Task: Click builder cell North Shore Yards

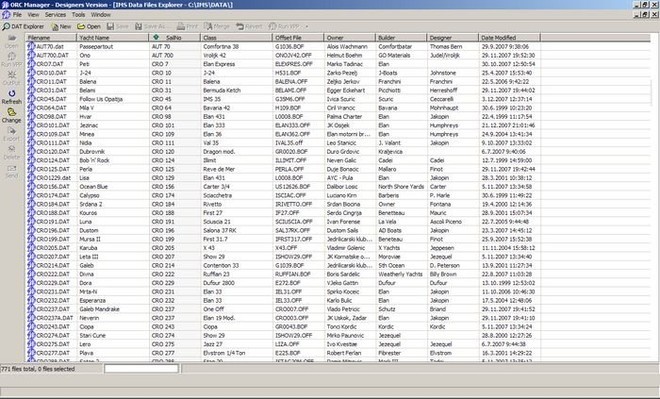Action: [x=401, y=186]
